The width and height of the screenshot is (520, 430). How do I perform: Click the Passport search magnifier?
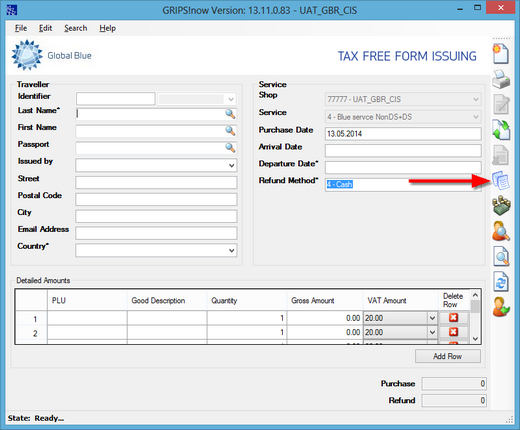[x=230, y=148]
